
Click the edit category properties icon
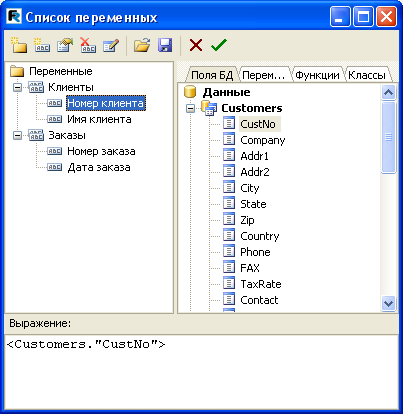65,45
